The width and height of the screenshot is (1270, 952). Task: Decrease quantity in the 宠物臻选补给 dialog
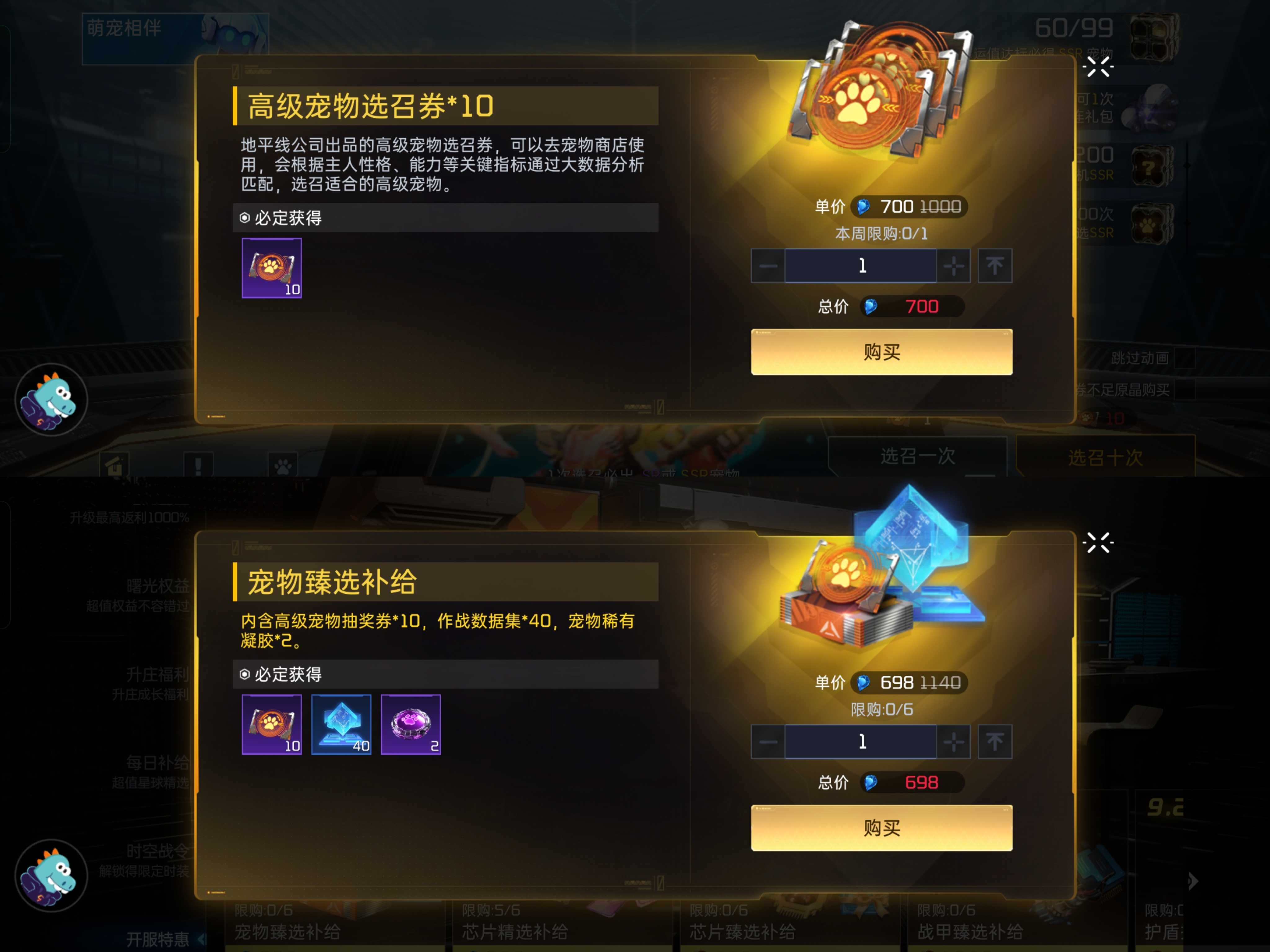tap(768, 741)
